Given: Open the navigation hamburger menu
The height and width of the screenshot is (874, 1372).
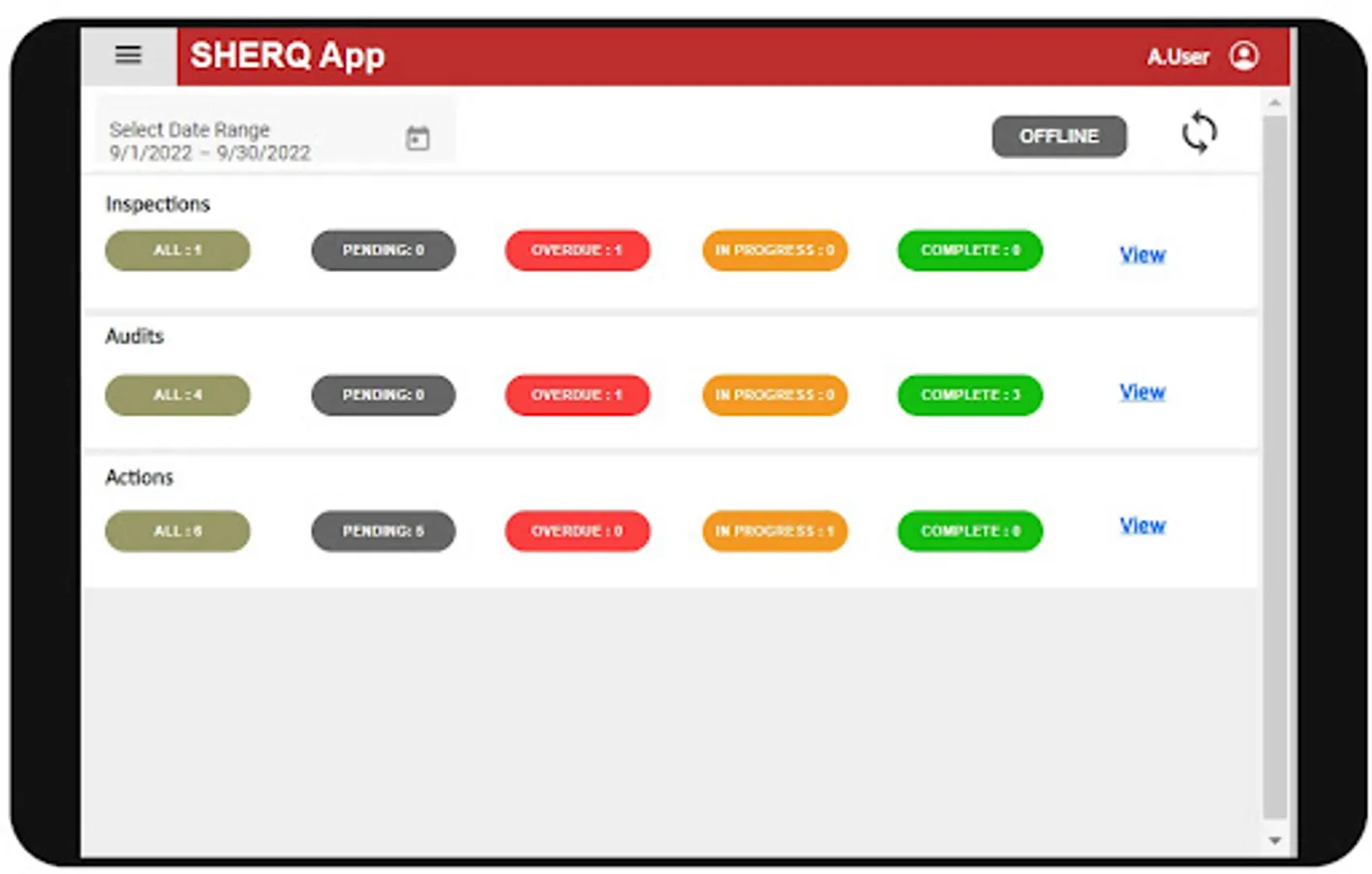Looking at the screenshot, I should [x=127, y=55].
